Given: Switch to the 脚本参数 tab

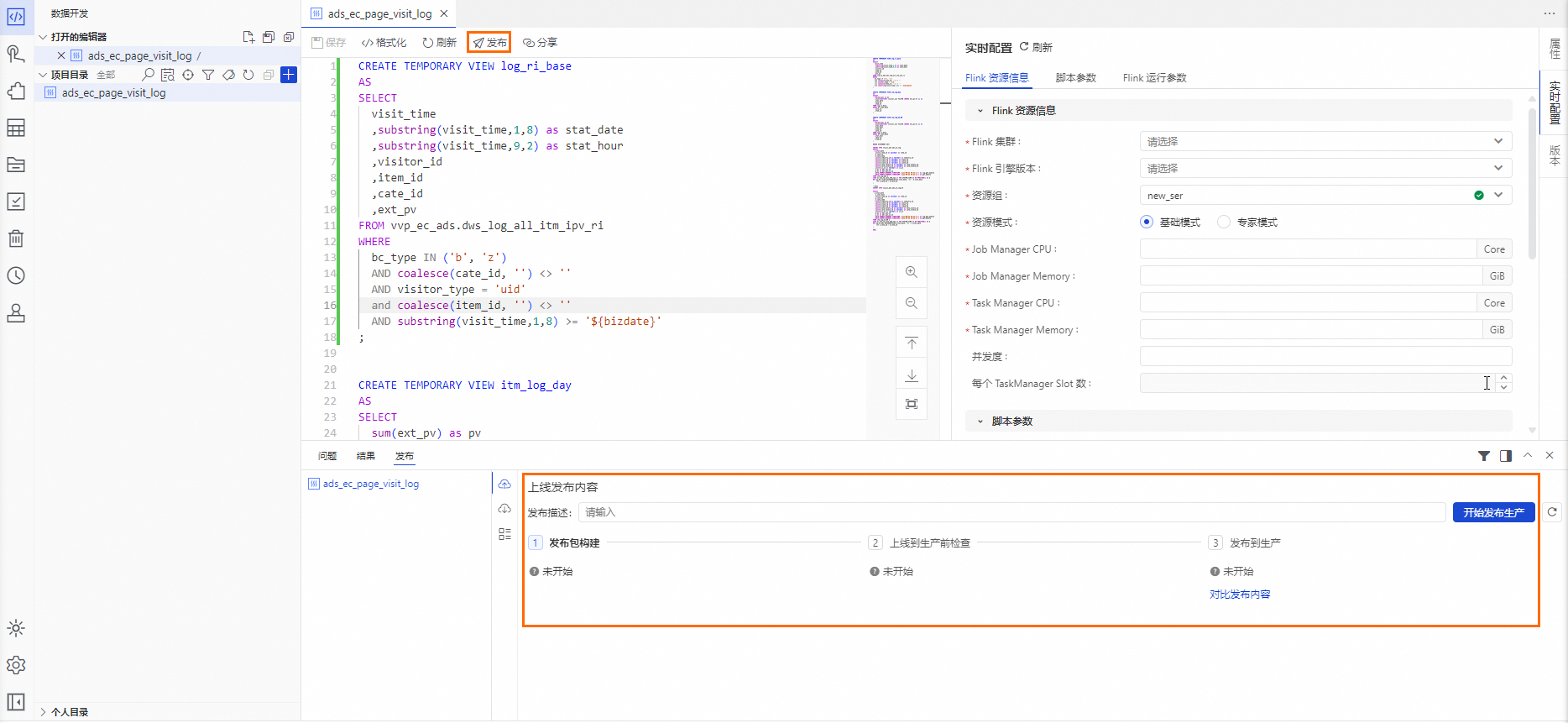Looking at the screenshot, I should (x=1076, y=77).
